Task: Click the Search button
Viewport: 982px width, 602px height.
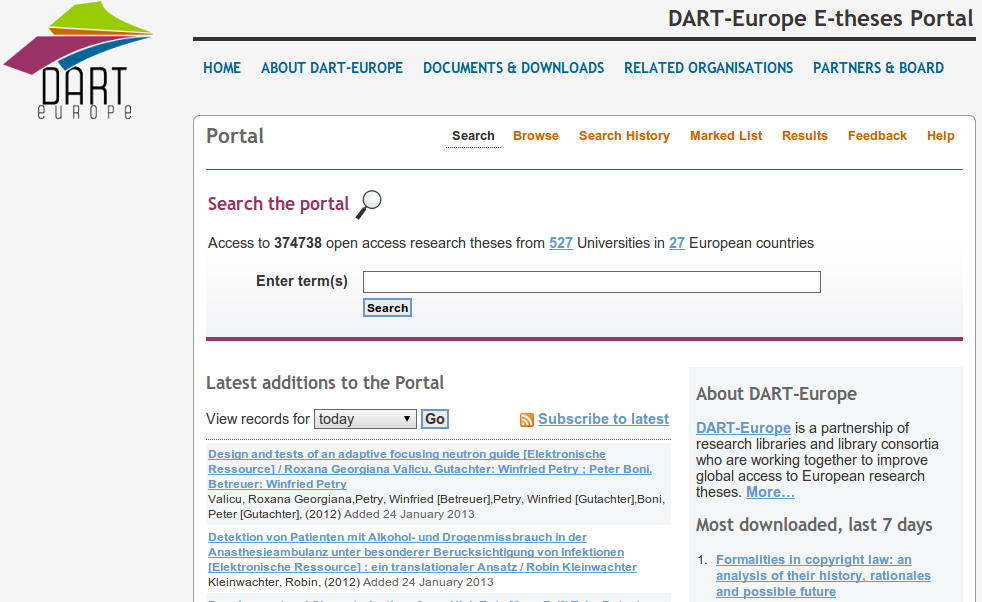Action: (387, 308)
